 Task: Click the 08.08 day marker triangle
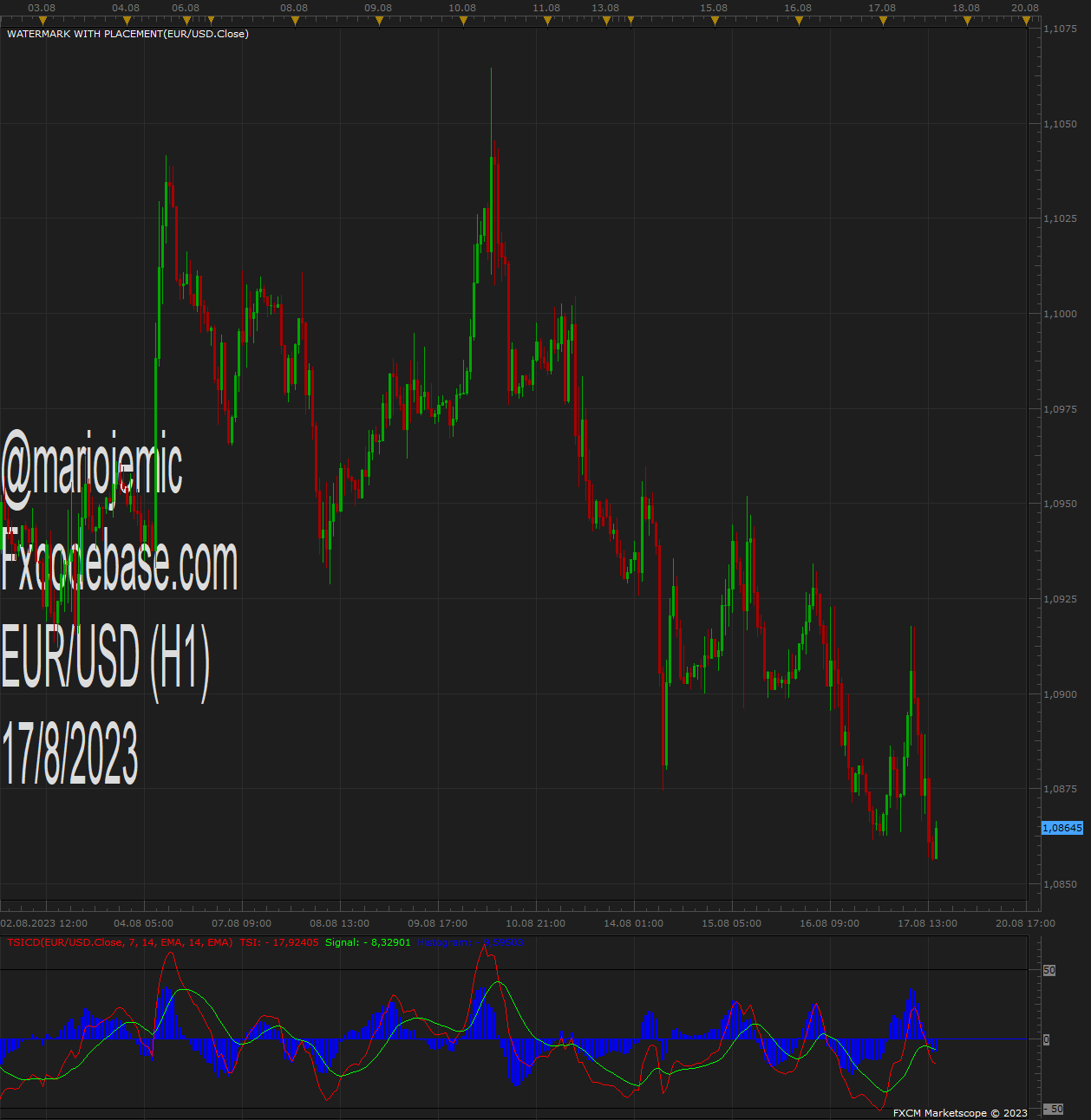[295, 20]
